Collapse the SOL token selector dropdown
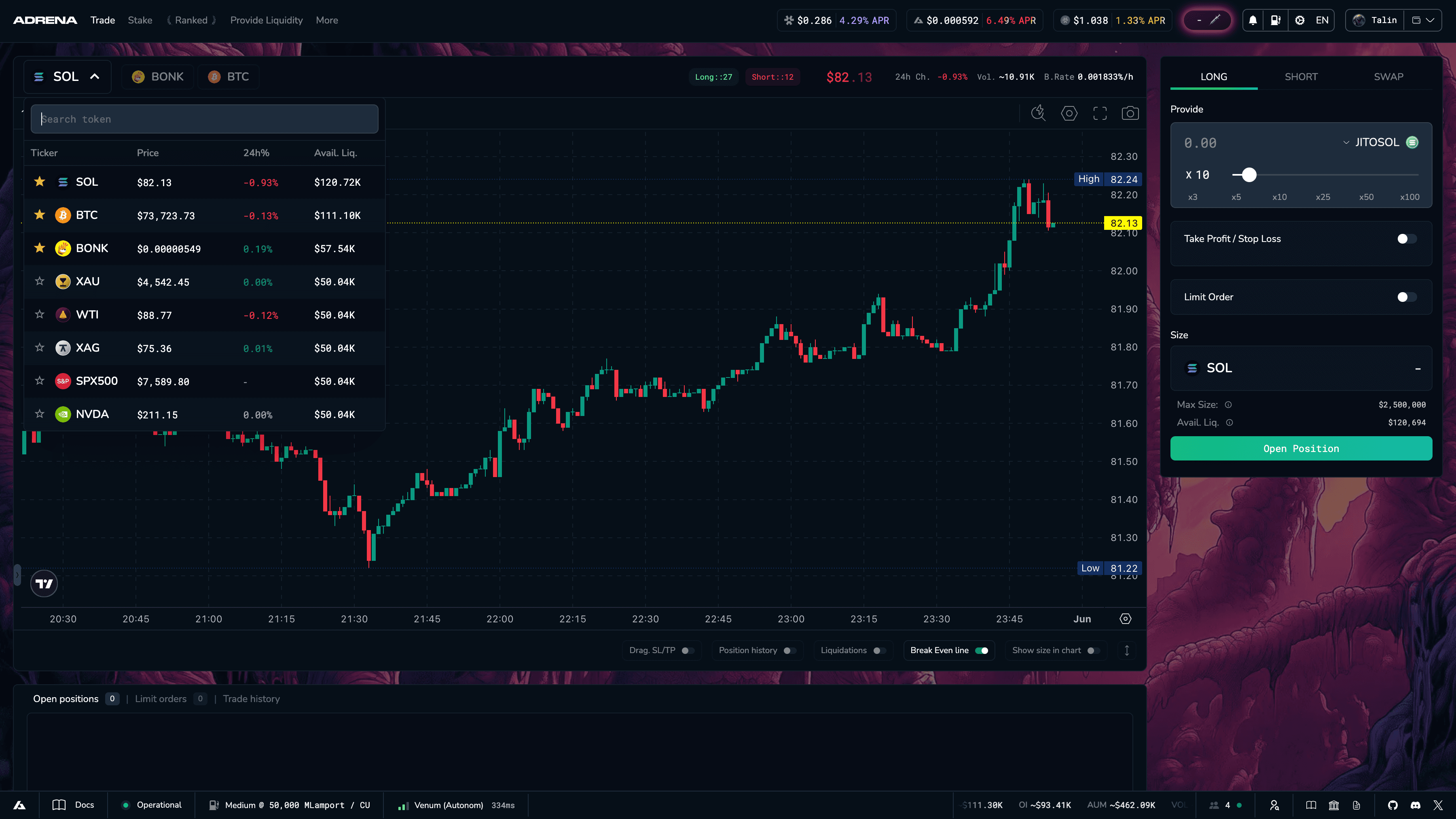The height and width of the screenshot is (819, 1456). (x=67, y=76)
